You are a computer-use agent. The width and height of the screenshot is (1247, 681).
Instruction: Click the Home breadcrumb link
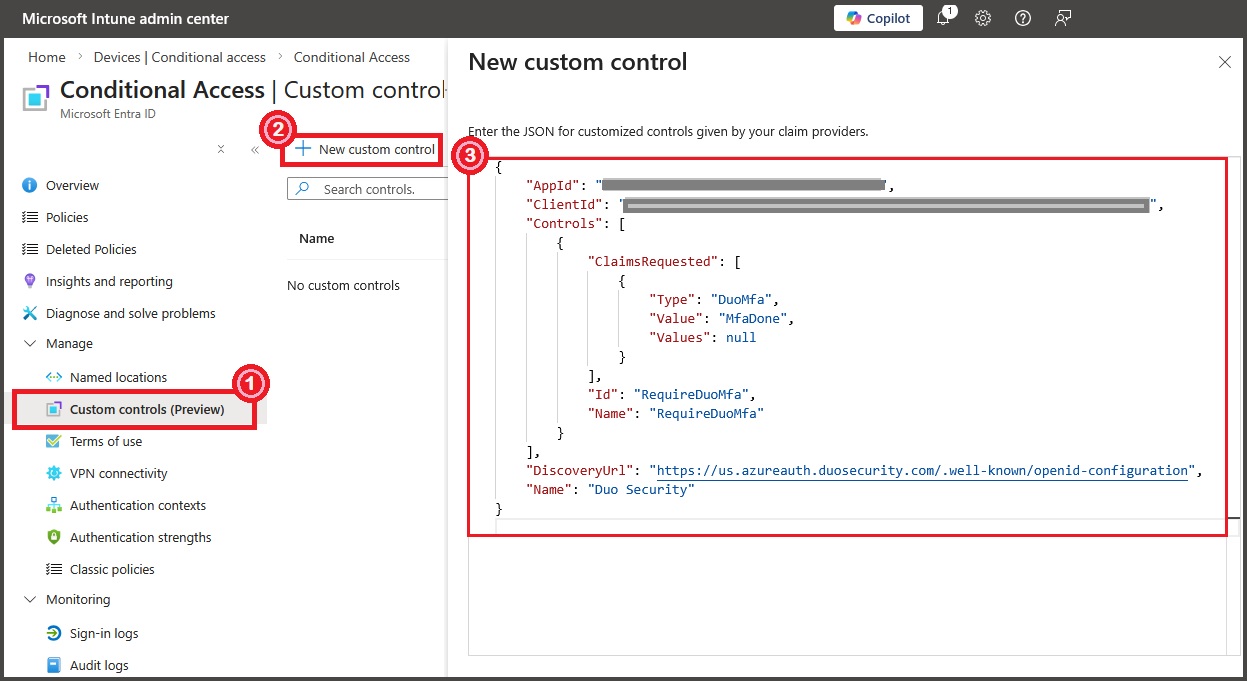(x=47, y=57)
